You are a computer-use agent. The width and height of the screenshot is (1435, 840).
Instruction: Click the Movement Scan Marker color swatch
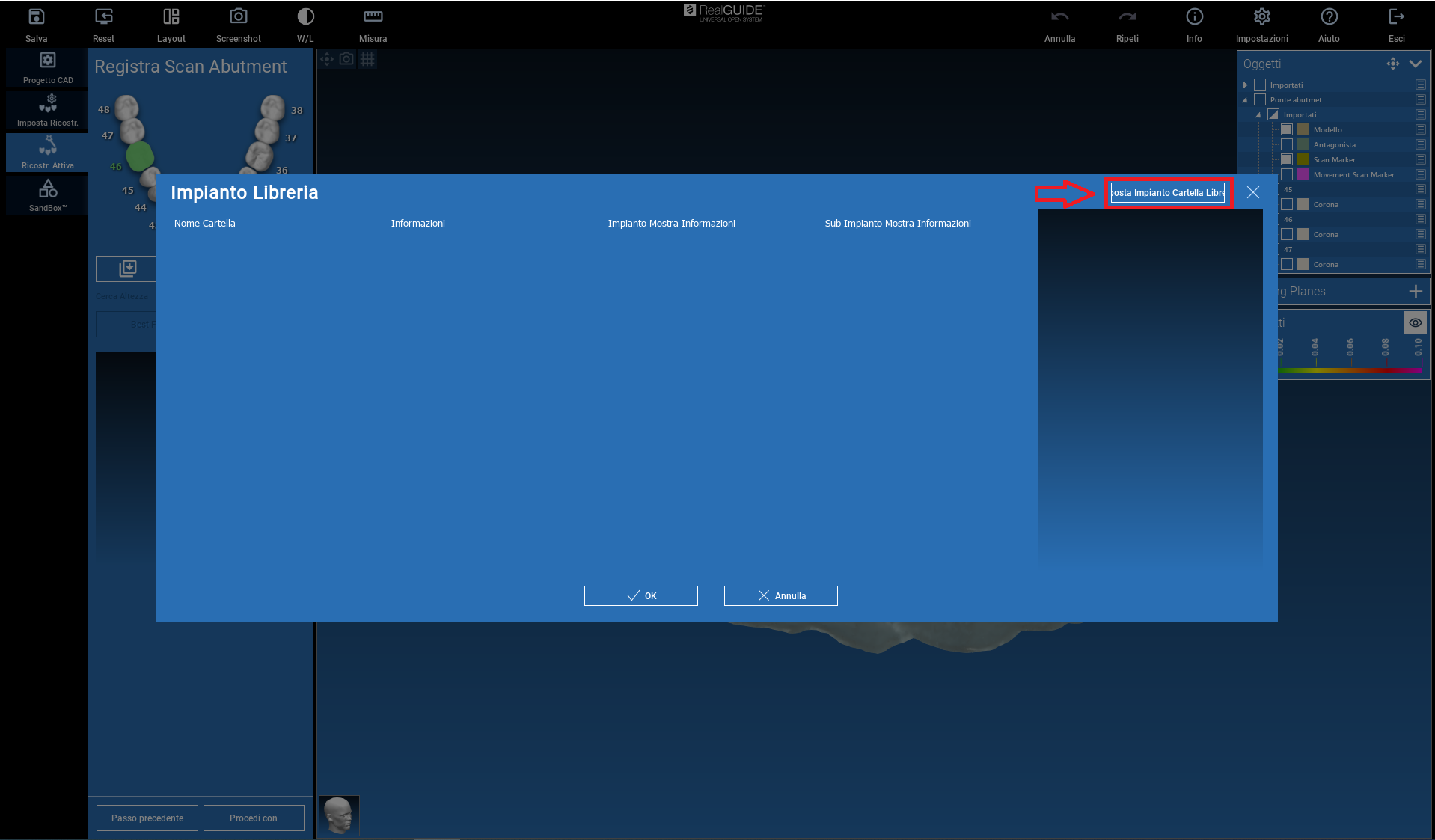(x=1303, y=174)
